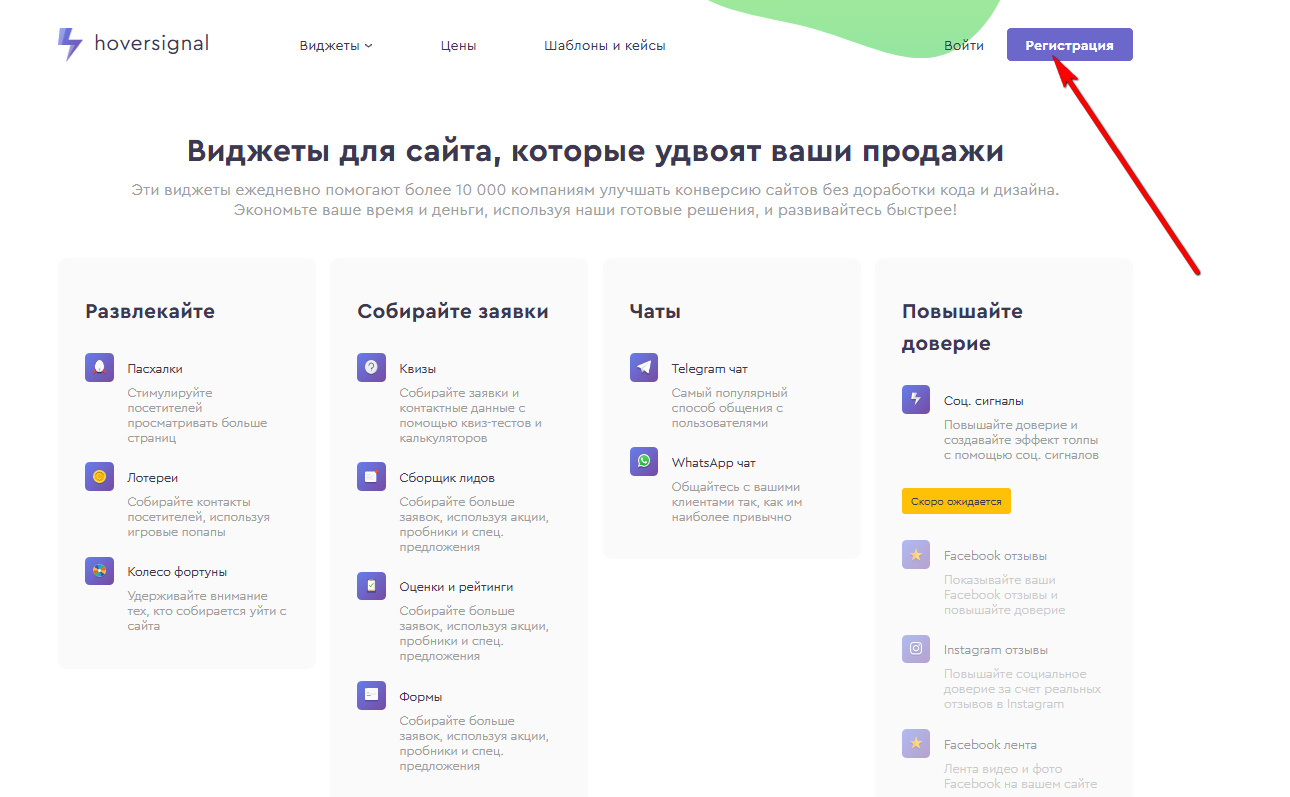Click the Соц. сигналы lightning icon
Viewport: 1290px width, 797px height.
click(916, 400)
